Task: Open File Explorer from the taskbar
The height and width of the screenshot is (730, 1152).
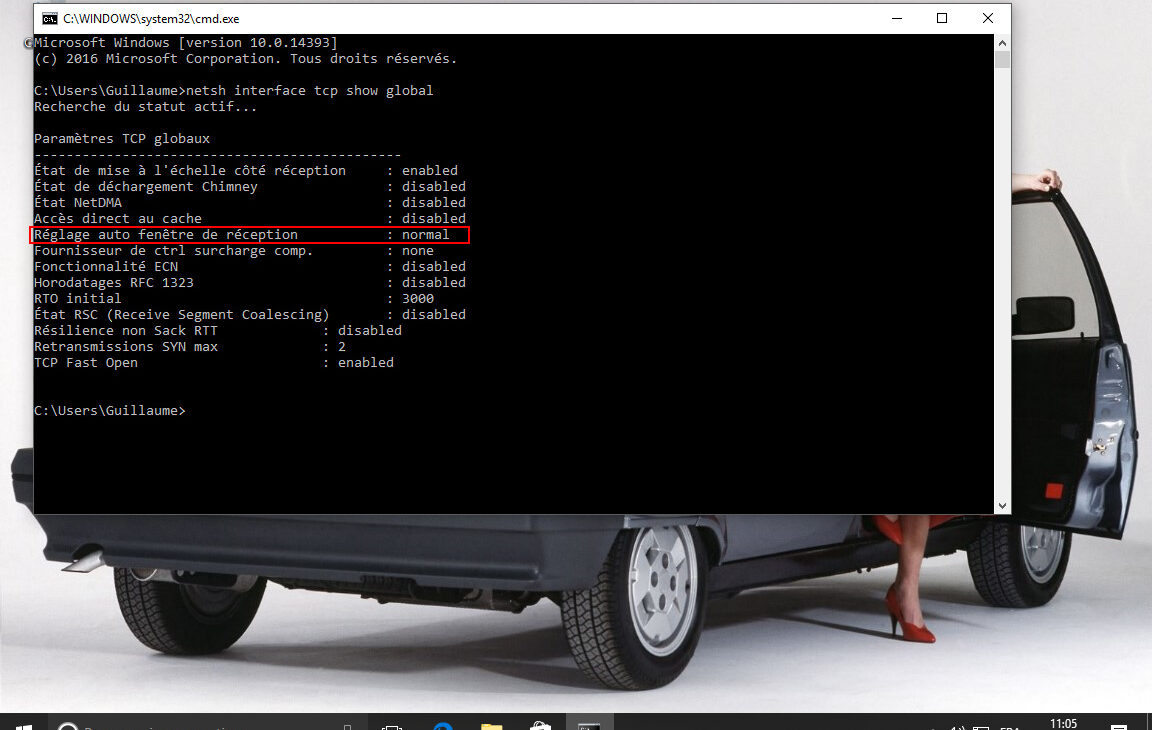Action: click(x=491, y=725)
